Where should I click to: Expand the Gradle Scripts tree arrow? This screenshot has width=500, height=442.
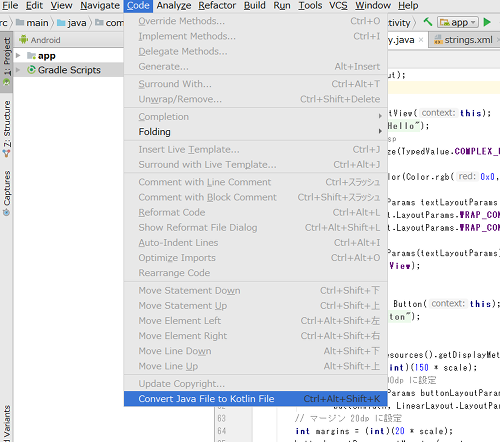(18, 70)
